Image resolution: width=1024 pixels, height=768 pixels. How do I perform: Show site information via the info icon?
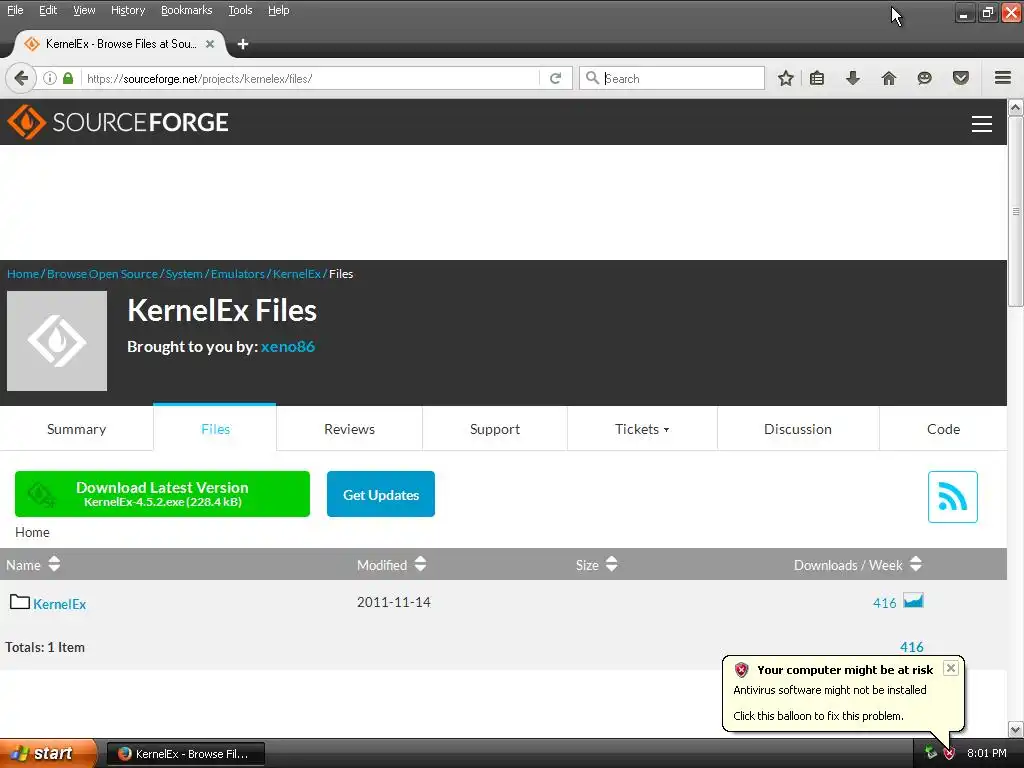pyautogui.click(x=50, y=78)
